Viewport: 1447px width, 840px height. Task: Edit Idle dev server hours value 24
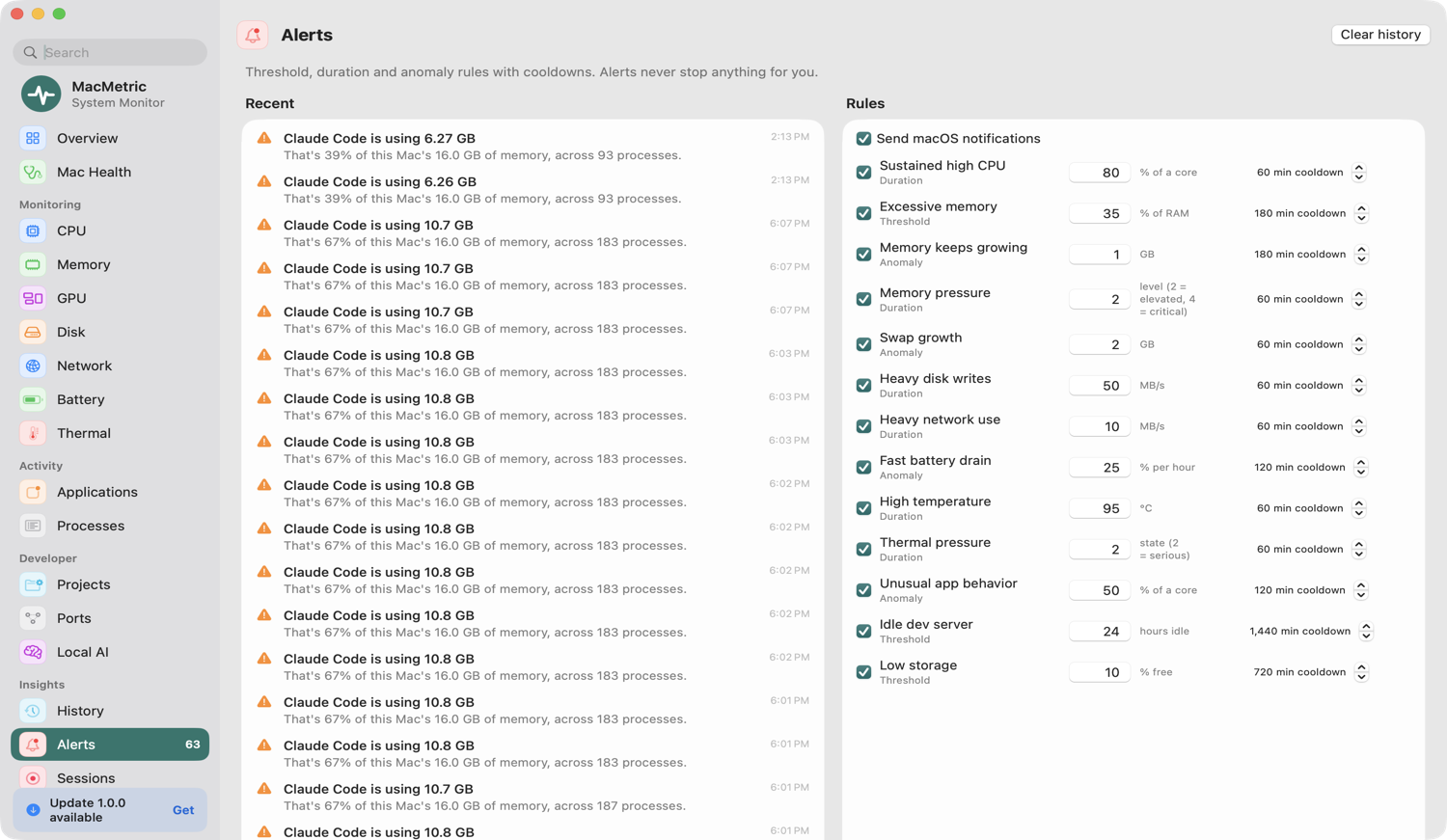pyautogui.click(x=1099, y=631)
